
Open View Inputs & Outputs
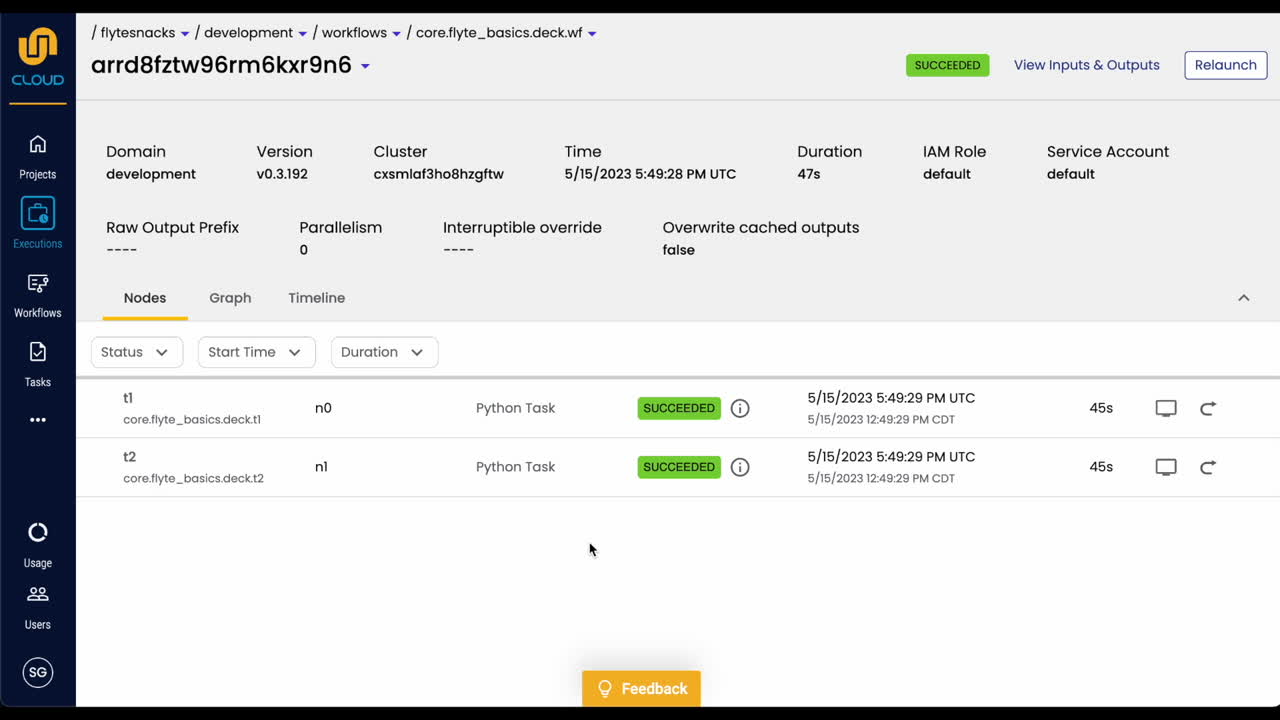(1086, 65)
